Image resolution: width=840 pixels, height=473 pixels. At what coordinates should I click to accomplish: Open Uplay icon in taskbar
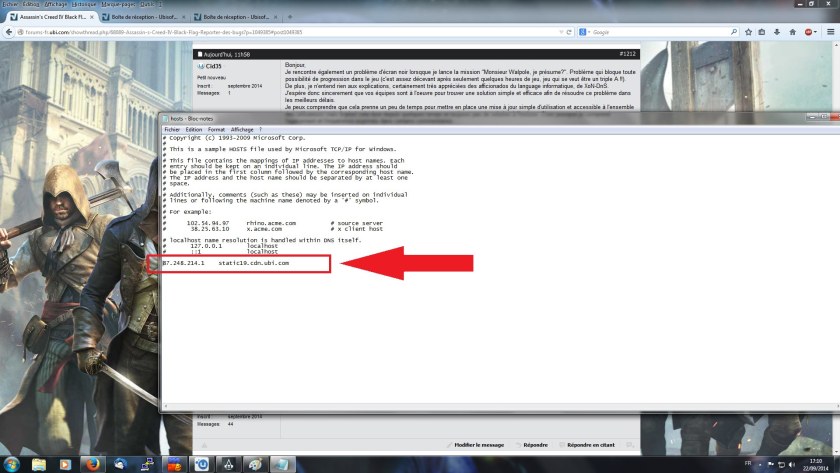(201, 464)
